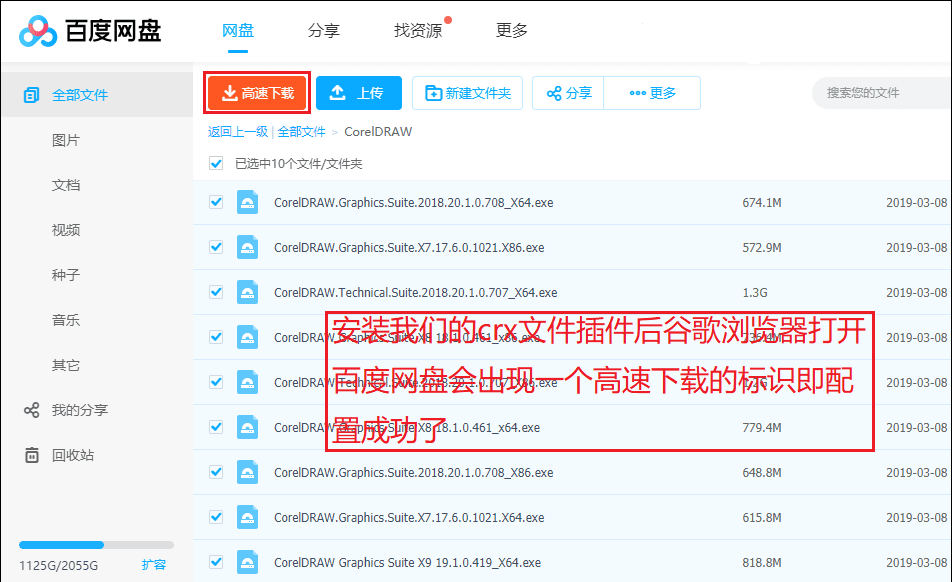This screenshot has height=582, width=952.
Task: Select 全部文件 in the sidebar
Action: (x=97, y=95)
